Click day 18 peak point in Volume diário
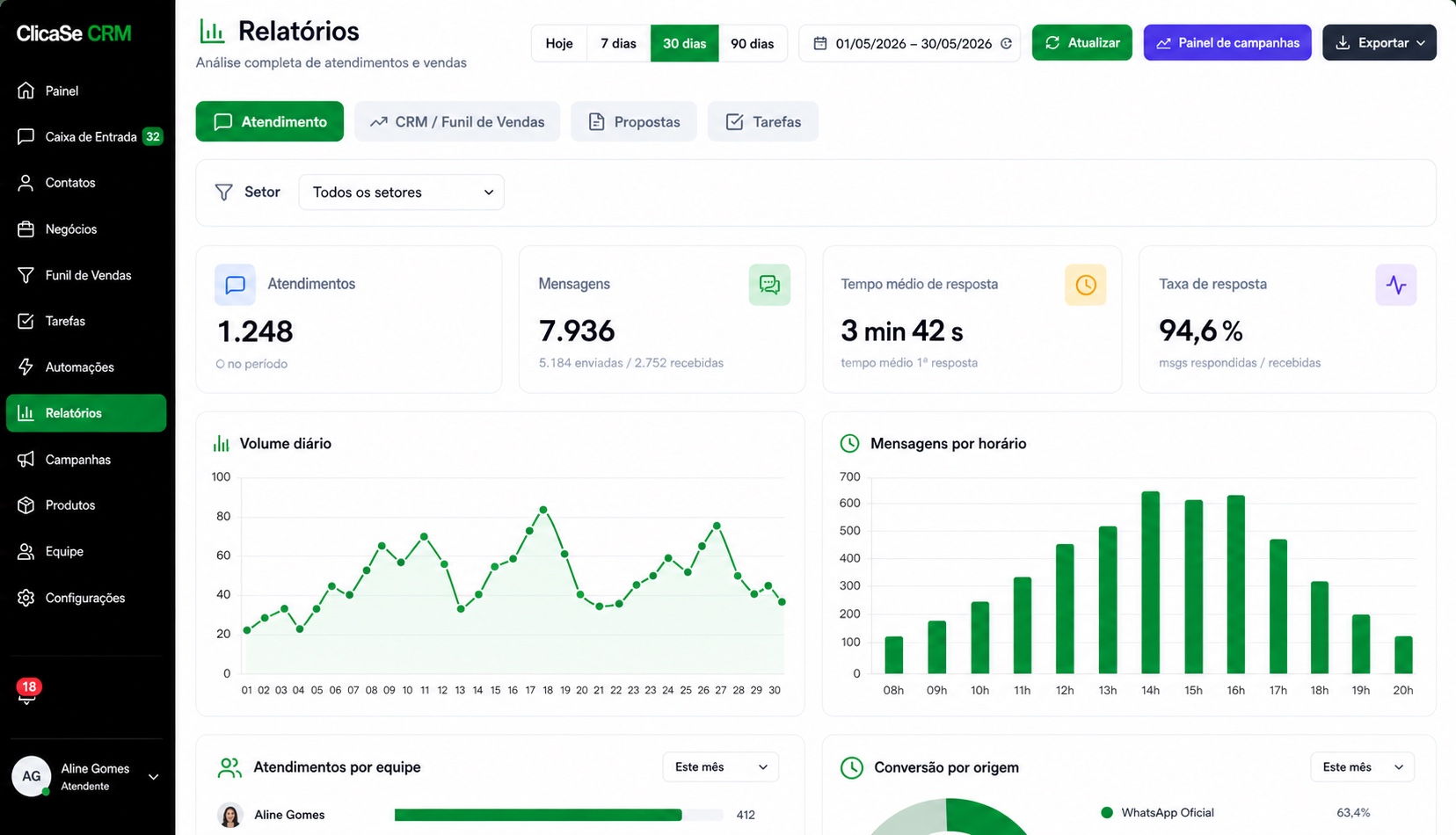This screenshot has width=1456, height=835. click(x=543, y=510)
